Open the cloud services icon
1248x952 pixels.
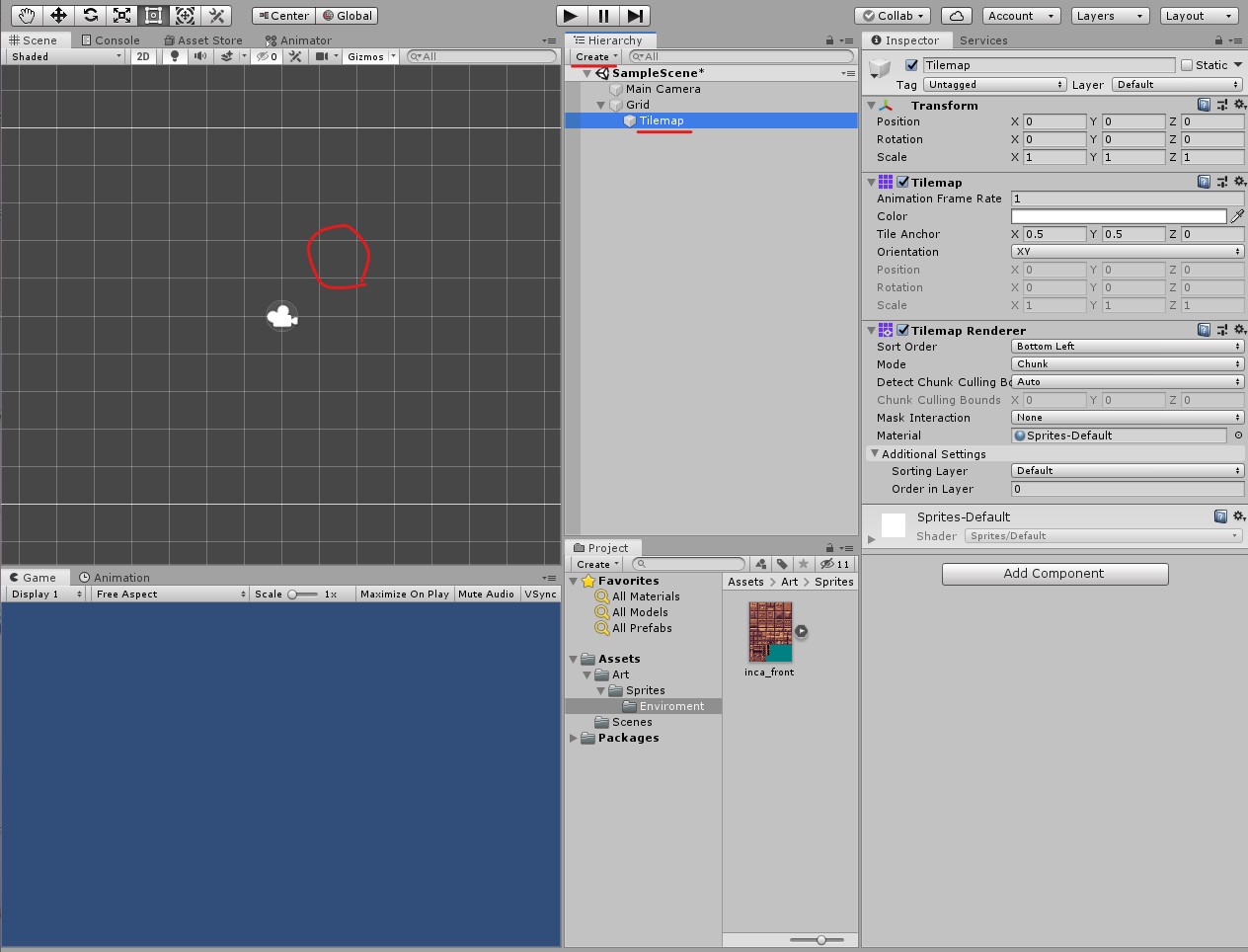tap(956, 15)
